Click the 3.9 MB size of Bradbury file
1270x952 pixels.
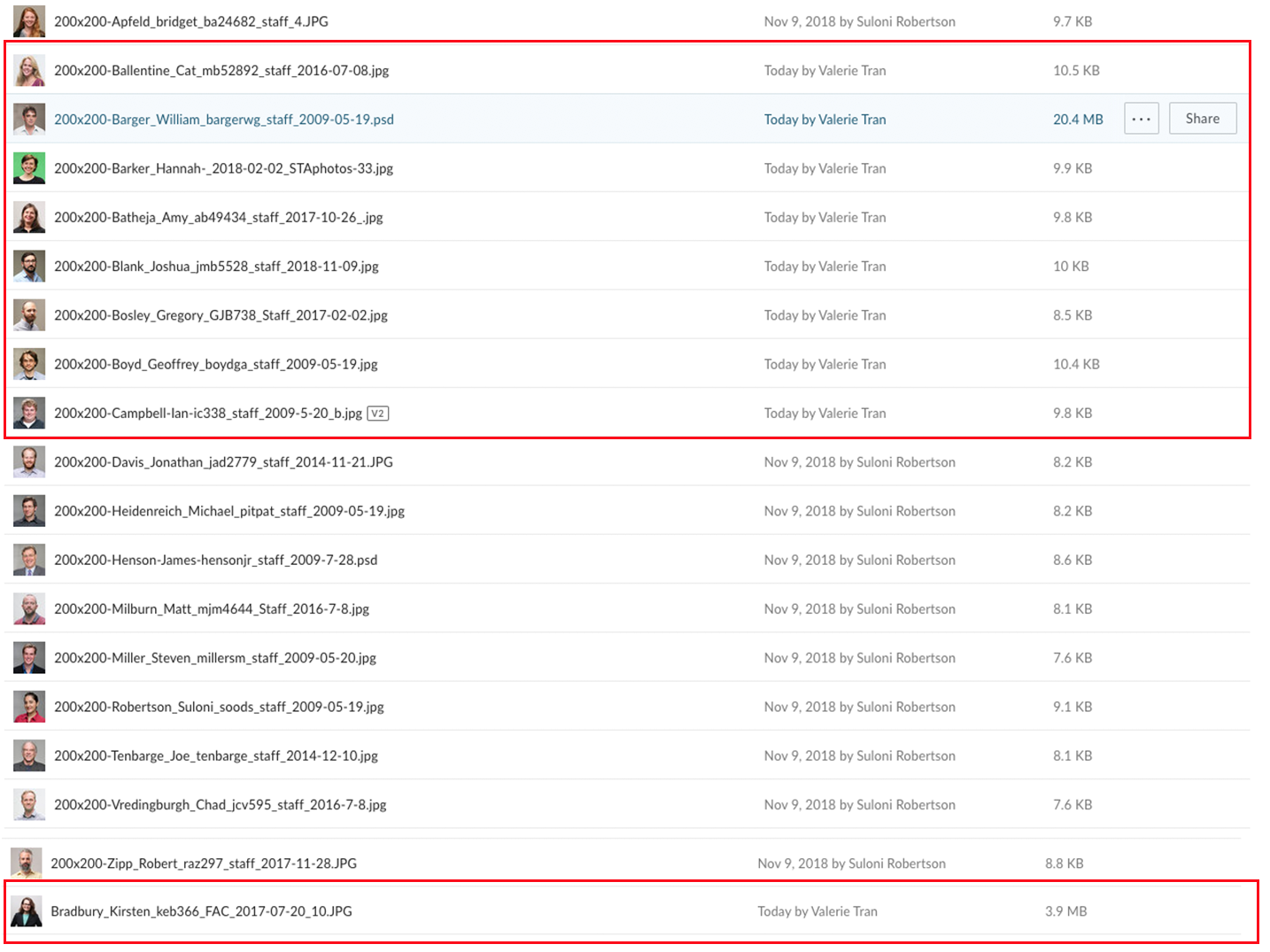[x=1065, y=911]
